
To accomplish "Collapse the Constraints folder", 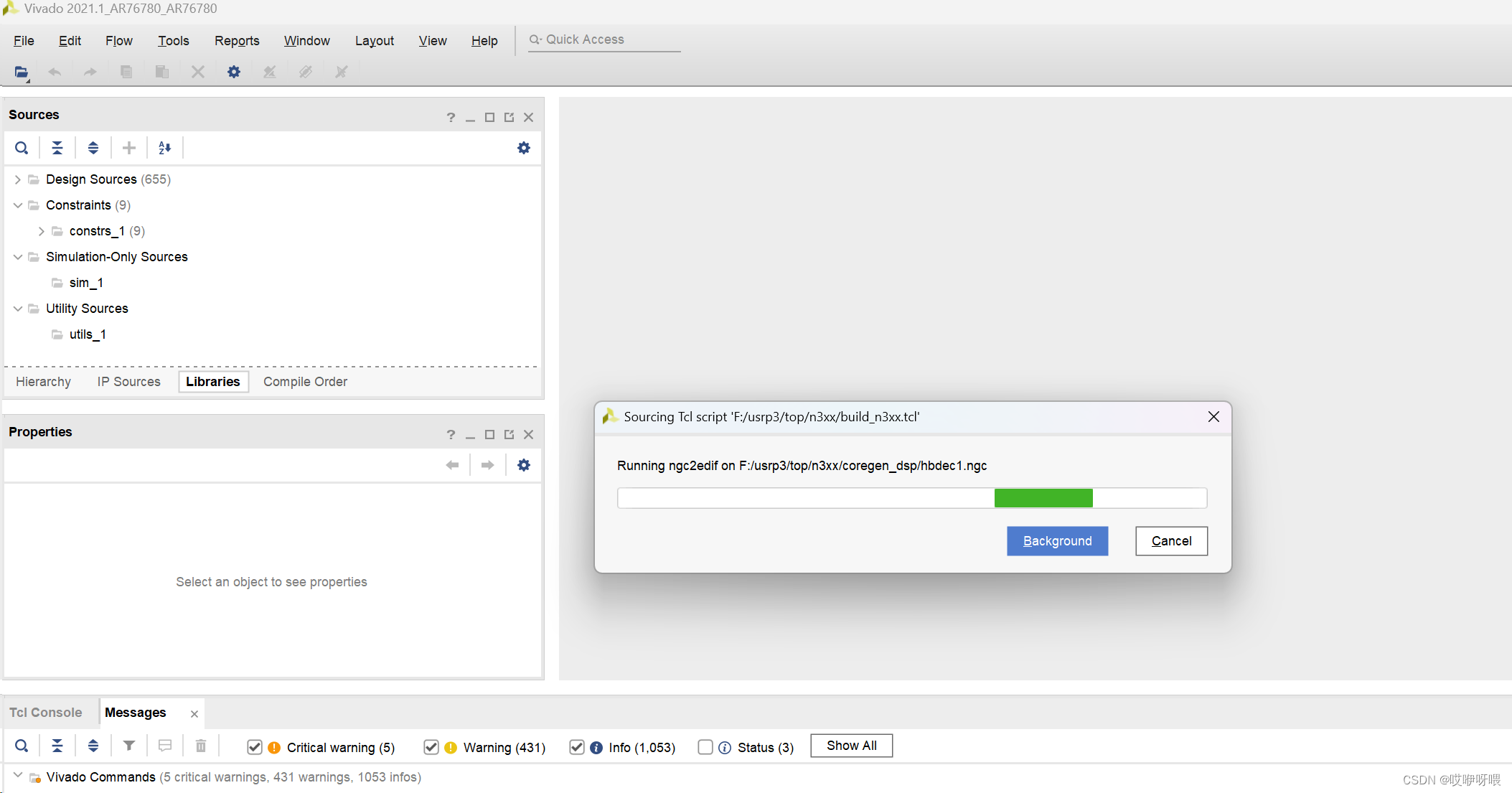I will [17, 205].
